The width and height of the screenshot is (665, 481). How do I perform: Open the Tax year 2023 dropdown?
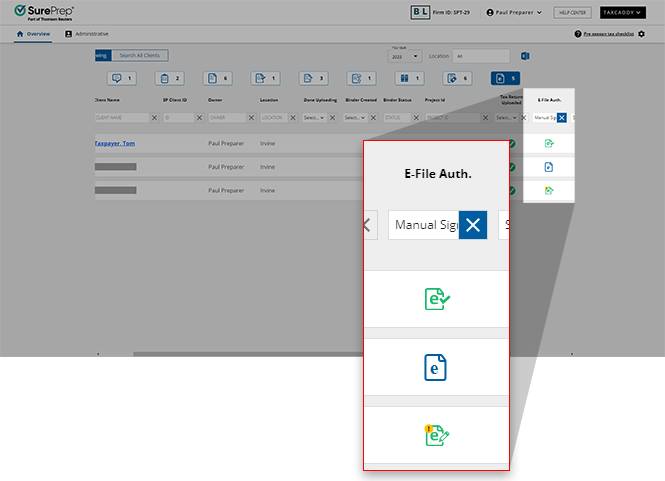404,56
